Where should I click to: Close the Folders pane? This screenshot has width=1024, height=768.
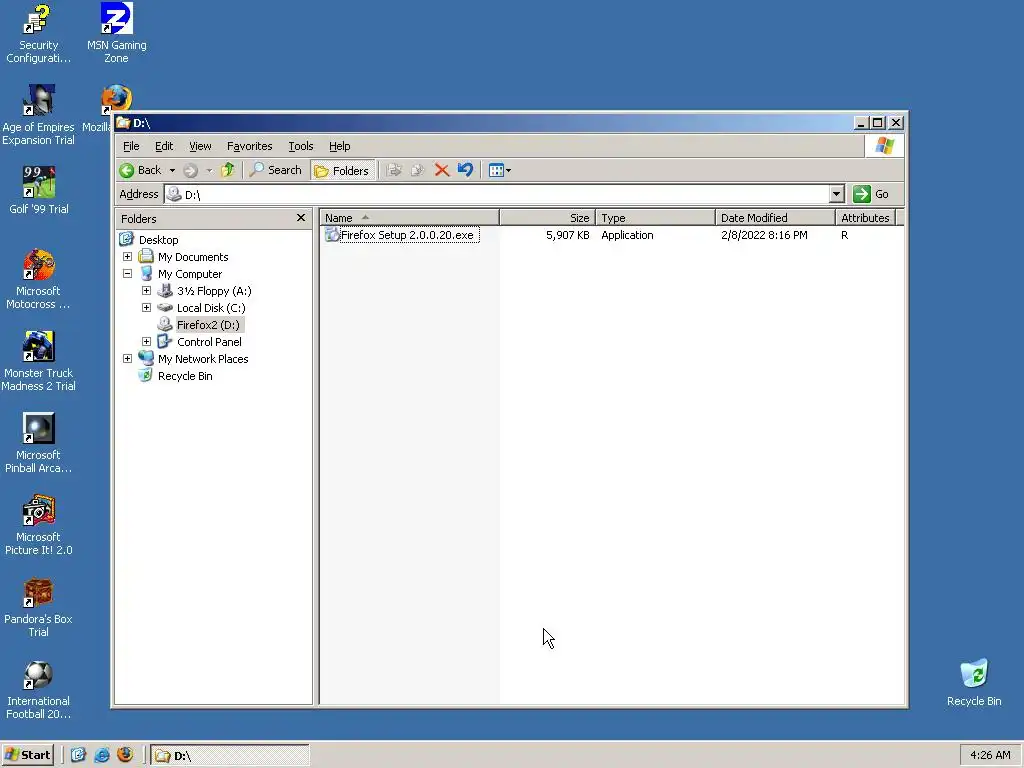click(301, 218)
